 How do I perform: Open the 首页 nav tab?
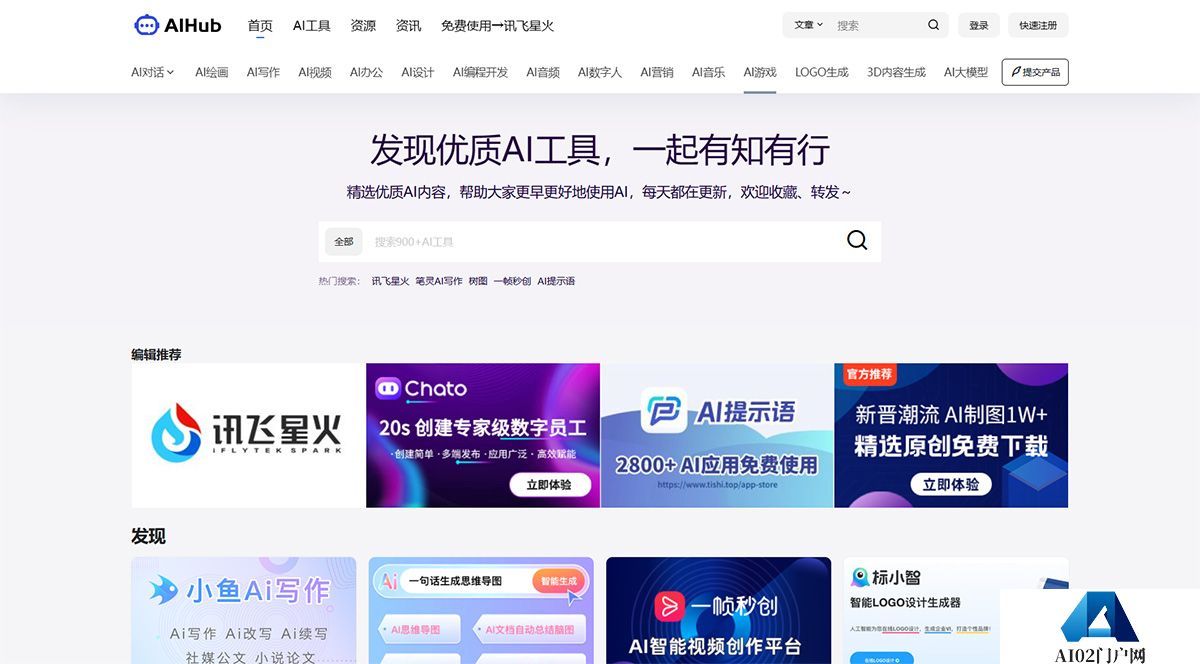[260, 26]
